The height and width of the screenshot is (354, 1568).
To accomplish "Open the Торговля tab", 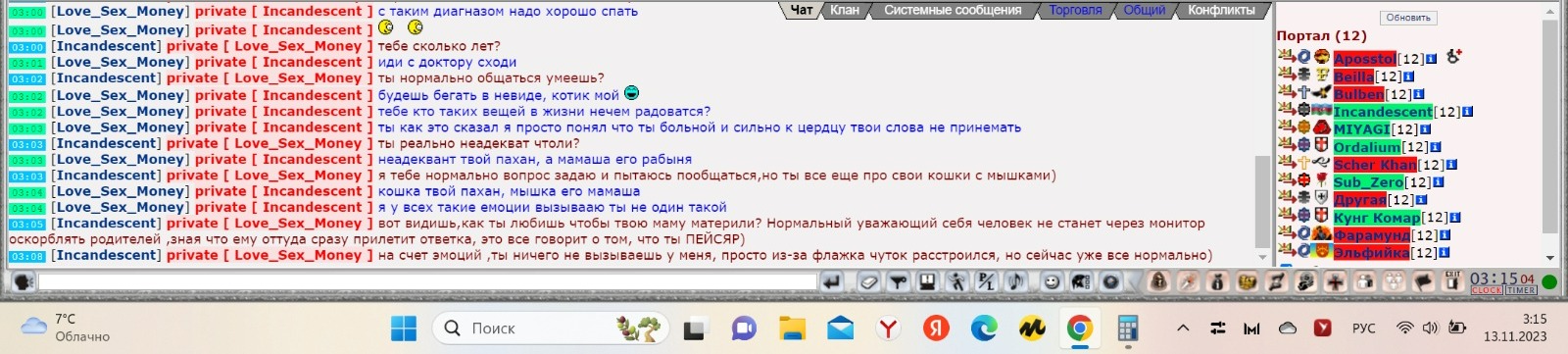I will [x=1075, y=10].
